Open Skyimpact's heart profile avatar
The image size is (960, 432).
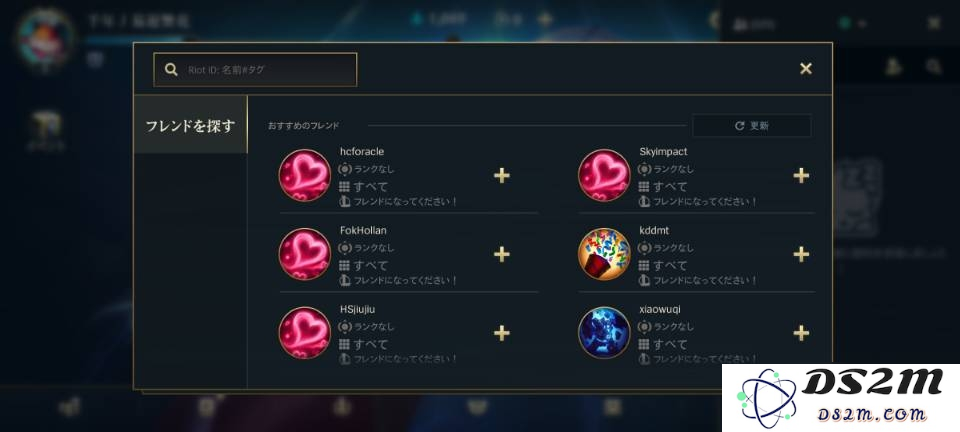[604, 176]
